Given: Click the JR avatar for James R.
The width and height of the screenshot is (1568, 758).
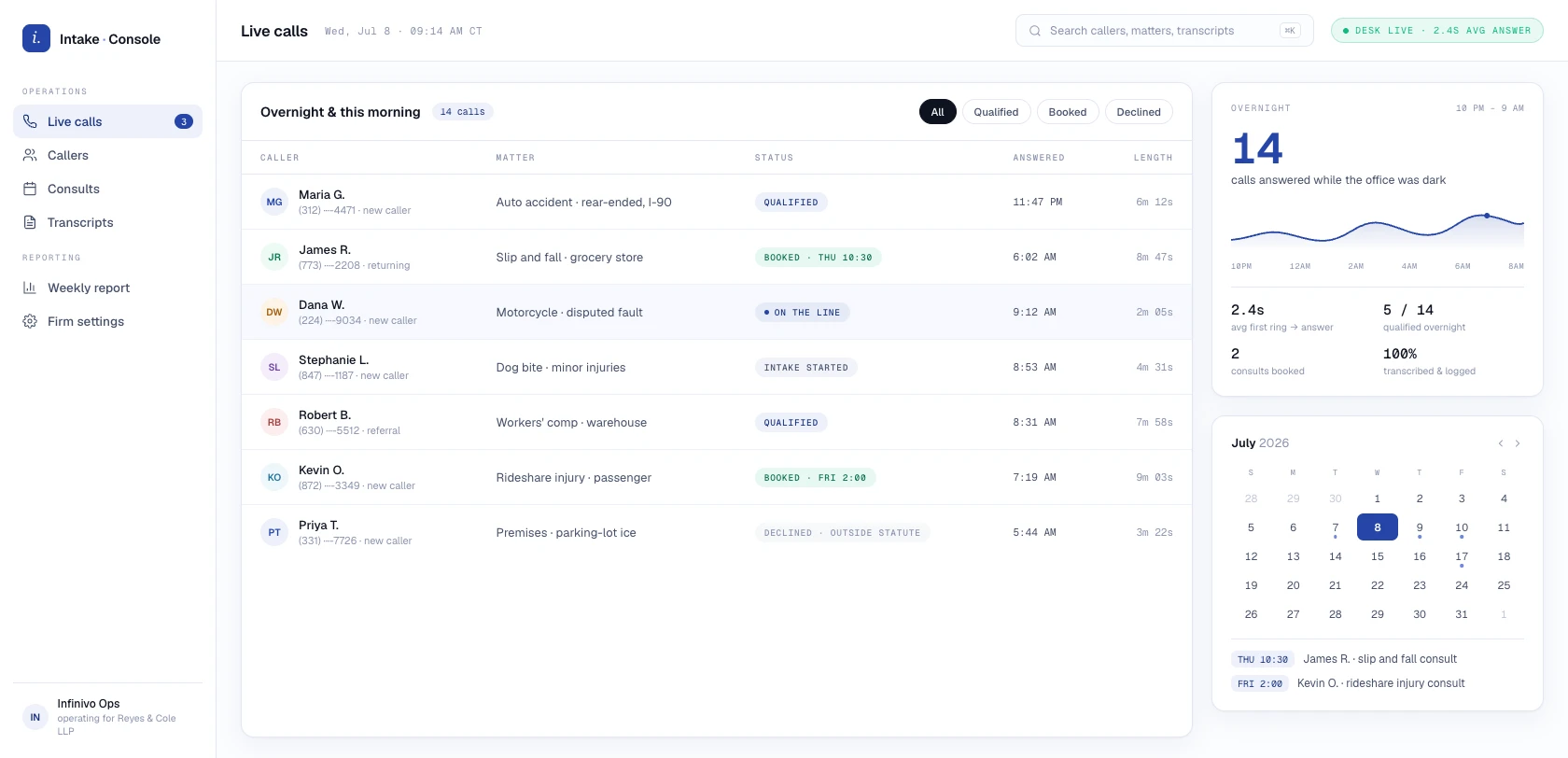Looking at the screenshot, I should coord(274,257).
